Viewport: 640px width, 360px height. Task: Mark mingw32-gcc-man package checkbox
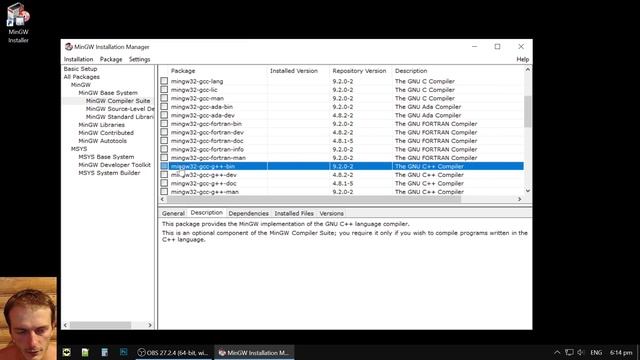point(164,98)
